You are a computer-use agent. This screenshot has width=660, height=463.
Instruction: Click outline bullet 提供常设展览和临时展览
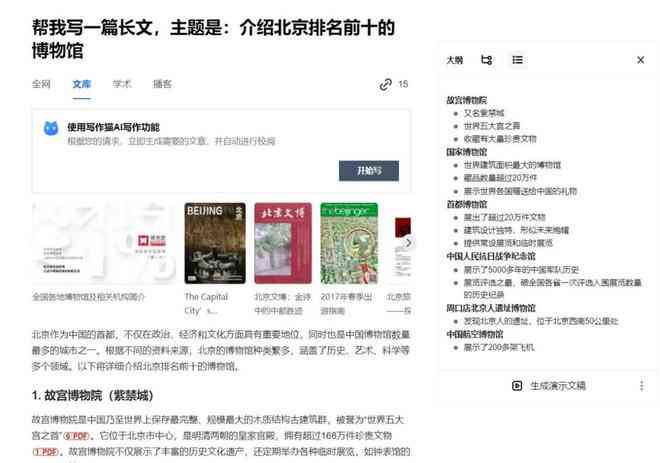click(508, 243)
